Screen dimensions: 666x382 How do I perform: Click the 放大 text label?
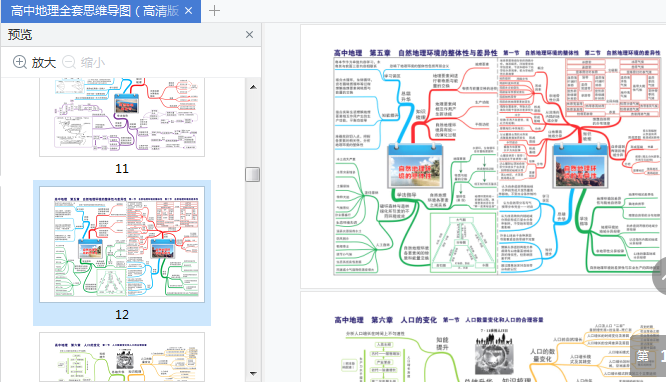click(x=44, y=62)
